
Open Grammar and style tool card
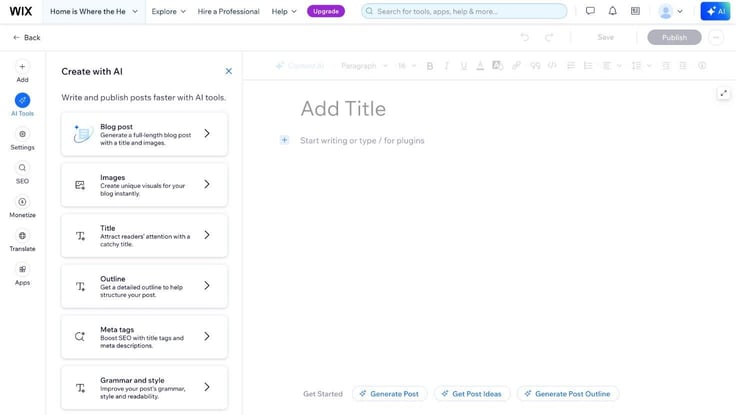144,387
